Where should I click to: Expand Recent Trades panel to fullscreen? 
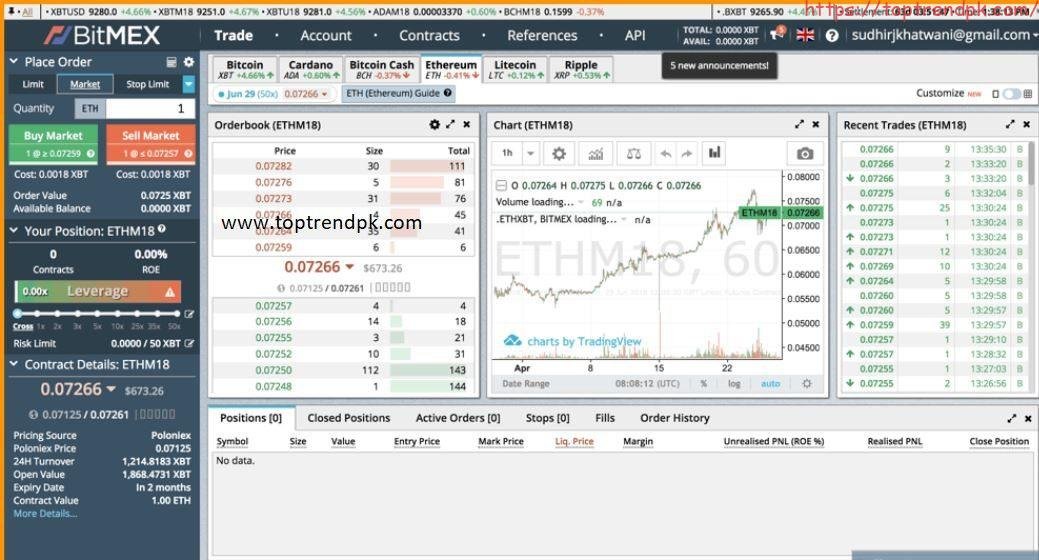(1010, 125)
